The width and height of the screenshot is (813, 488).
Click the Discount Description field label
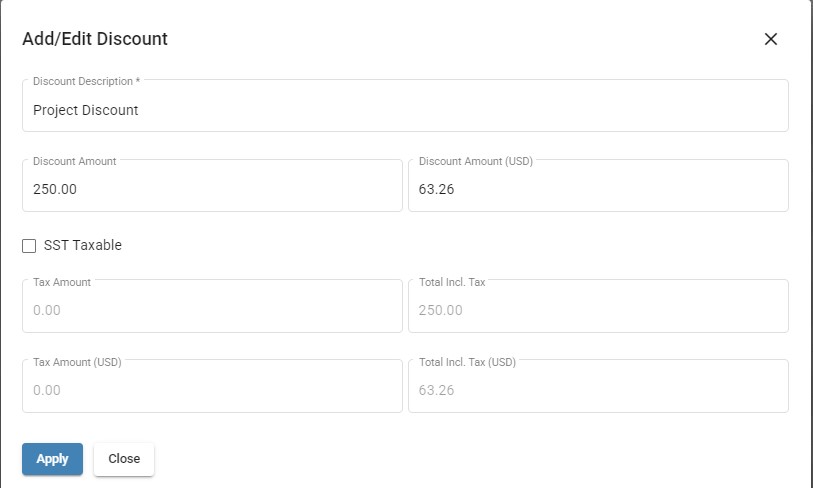pyautogui.click(x=87, y=81)
